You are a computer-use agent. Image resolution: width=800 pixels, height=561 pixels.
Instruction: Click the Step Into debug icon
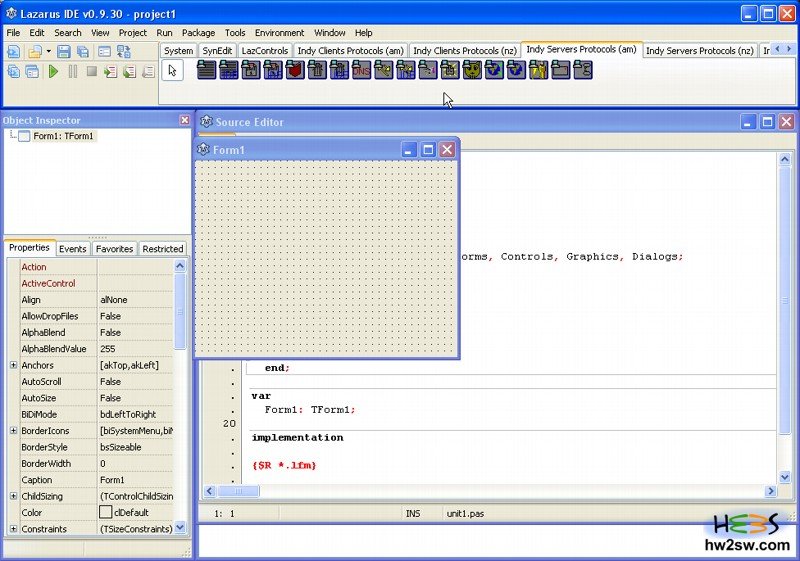click(x=111, y=71)
